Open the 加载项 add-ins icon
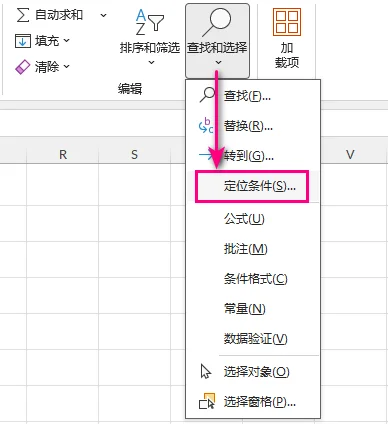The height and width of the screenshot is (424, 388). (x=287, y=22)
